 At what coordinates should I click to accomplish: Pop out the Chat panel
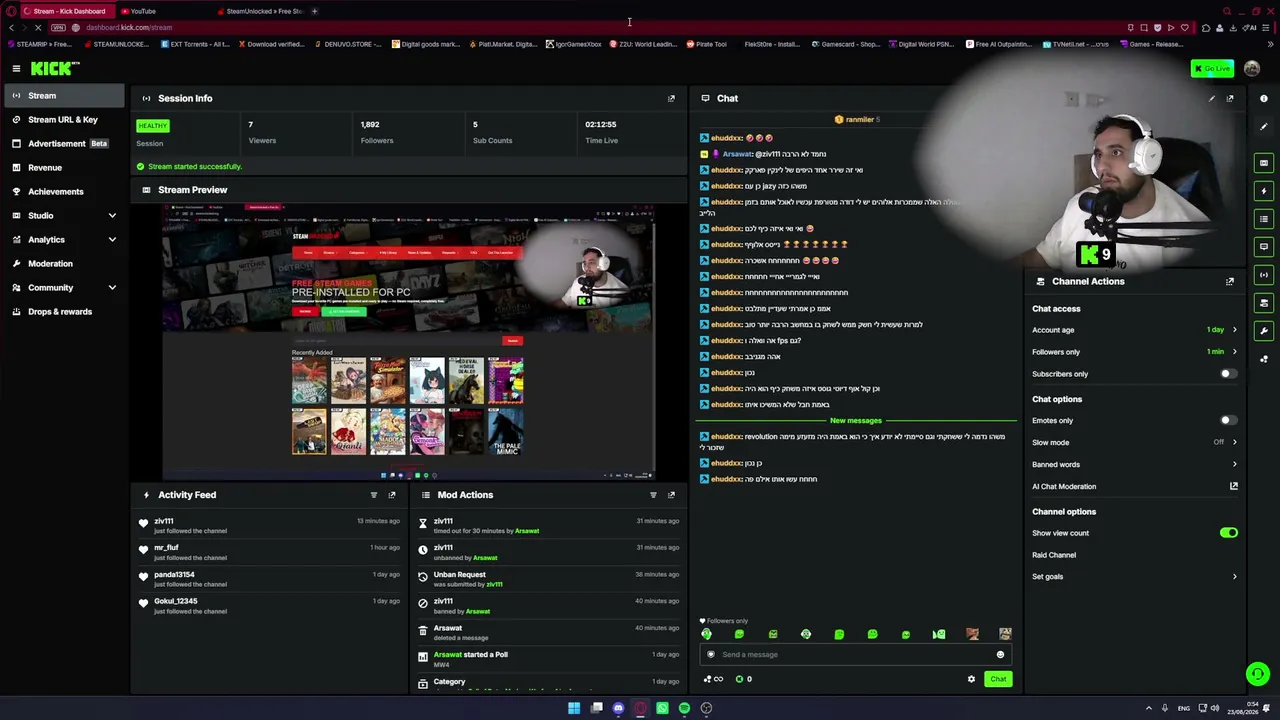coord(1230,98)
